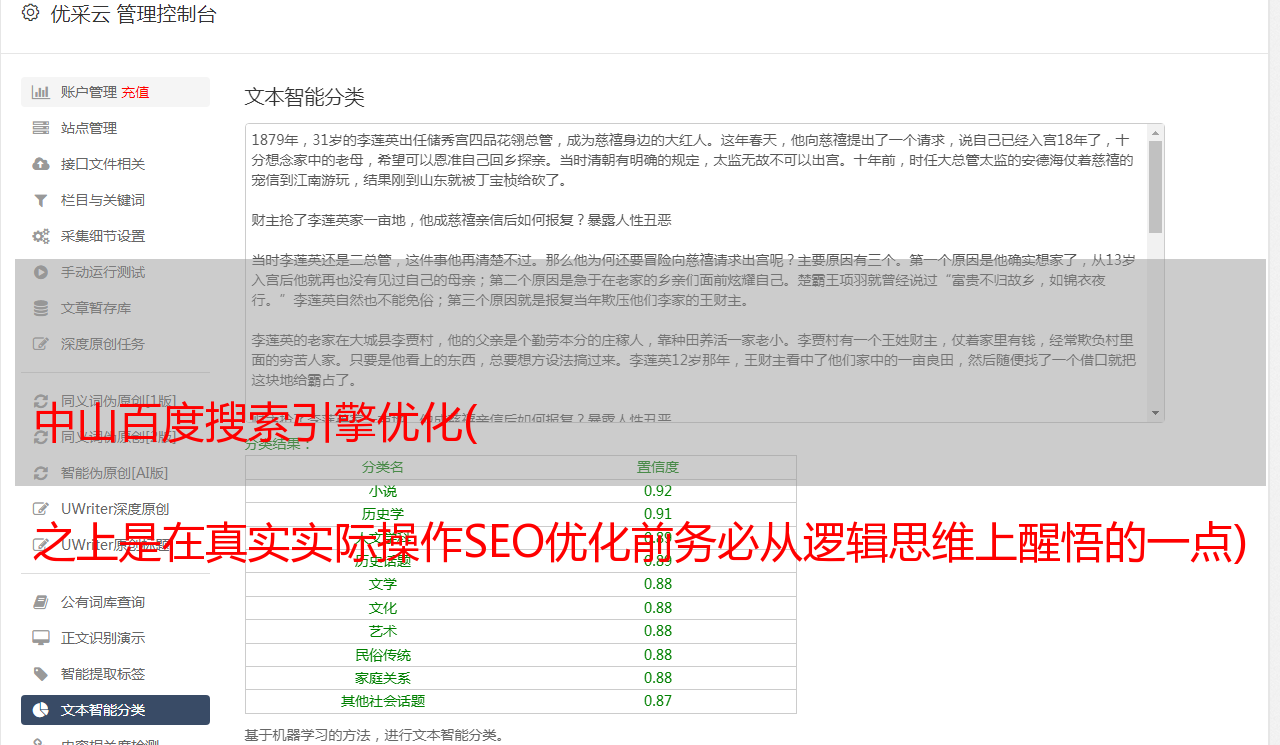Click the play icon for 手动运行测试
Screen dimensions: 1280x745
[x=41, y=272]
